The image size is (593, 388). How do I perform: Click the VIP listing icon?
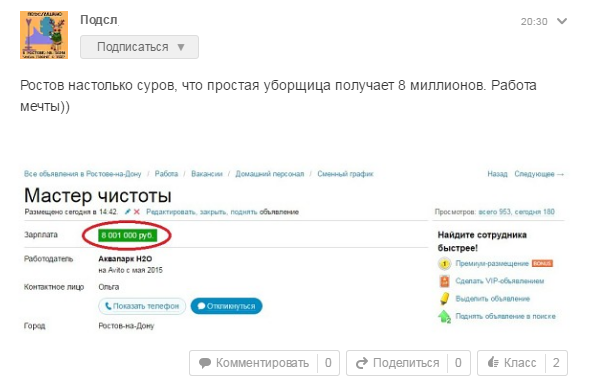(445, 281)
